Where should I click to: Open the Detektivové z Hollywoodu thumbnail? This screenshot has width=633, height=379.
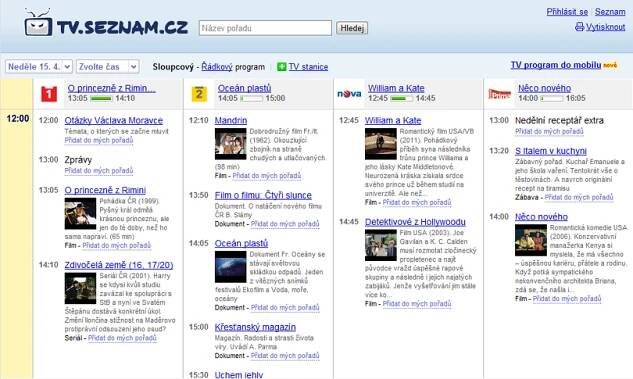[381, 245]
